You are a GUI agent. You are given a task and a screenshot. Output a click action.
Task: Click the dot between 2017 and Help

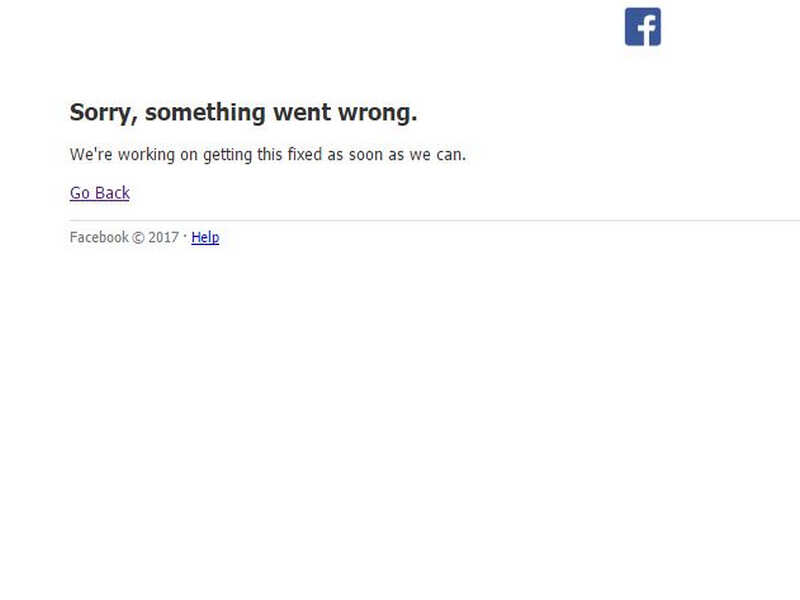186,237
